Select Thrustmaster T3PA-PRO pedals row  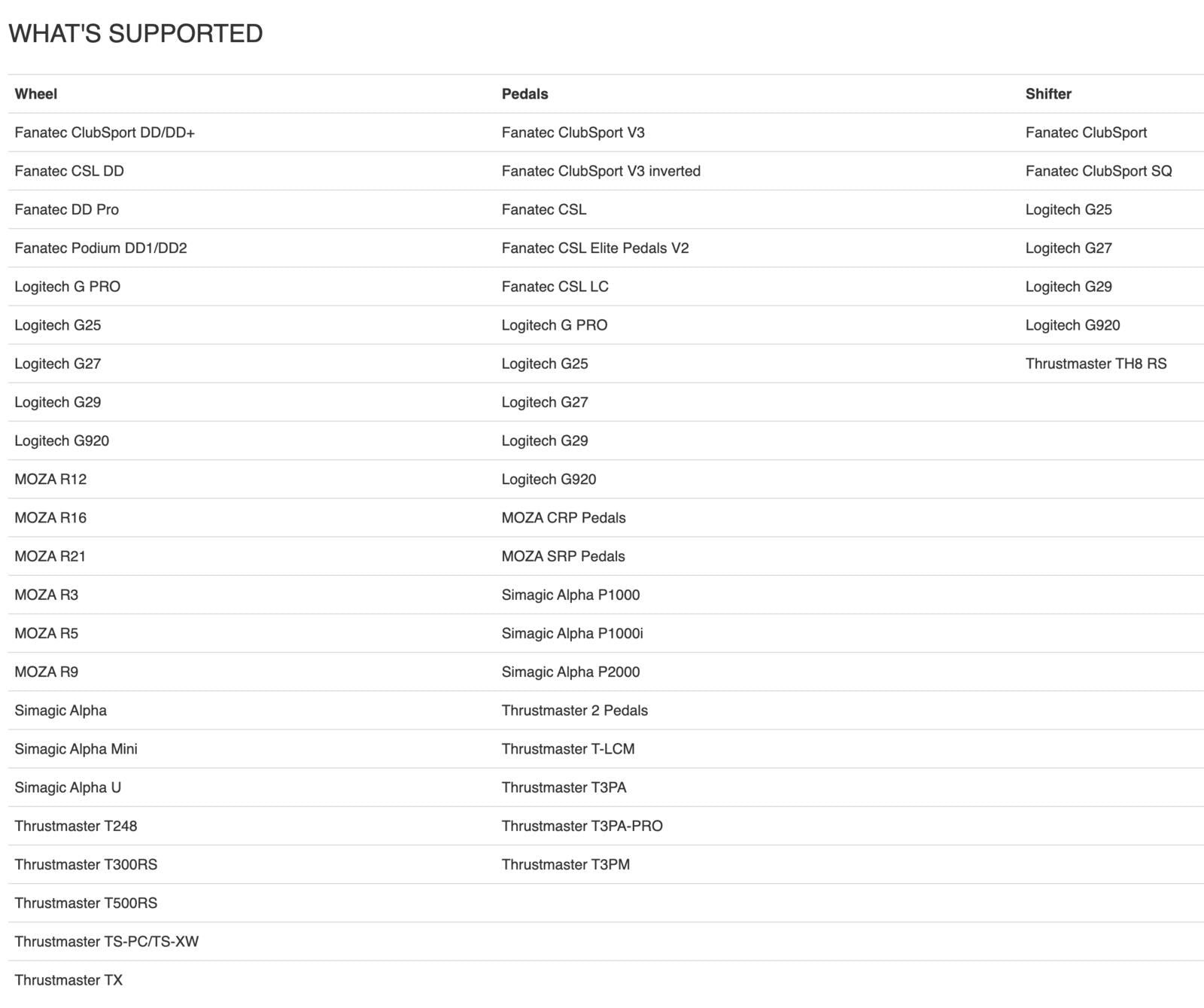click(x=582, y=827)
